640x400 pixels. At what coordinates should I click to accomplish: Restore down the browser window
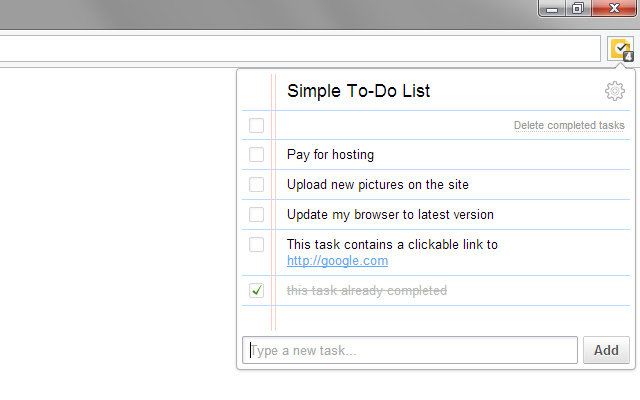click(578, 8)
